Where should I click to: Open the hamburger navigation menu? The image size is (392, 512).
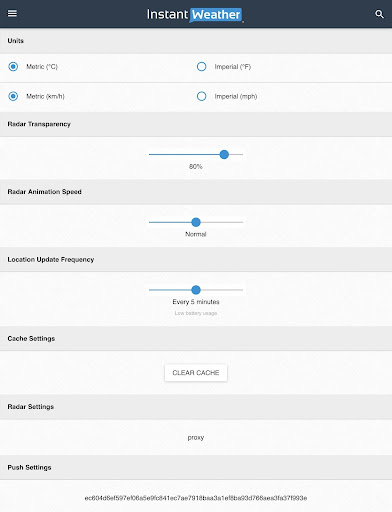click(x=12, y=13)
